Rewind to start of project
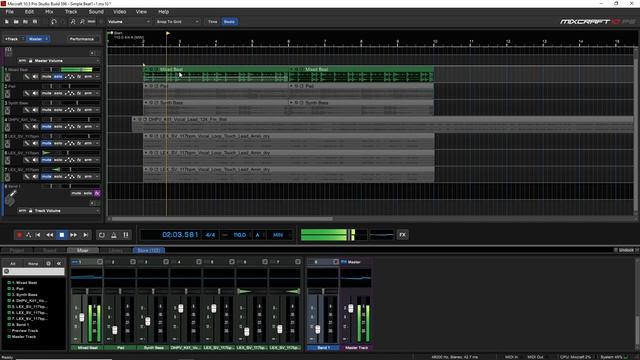This screenshot has width=640, height=360. point(38,235)
